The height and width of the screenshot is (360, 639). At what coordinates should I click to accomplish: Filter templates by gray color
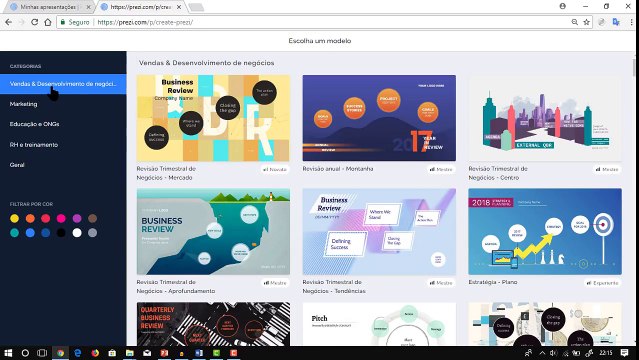click(x=93, y=233)
